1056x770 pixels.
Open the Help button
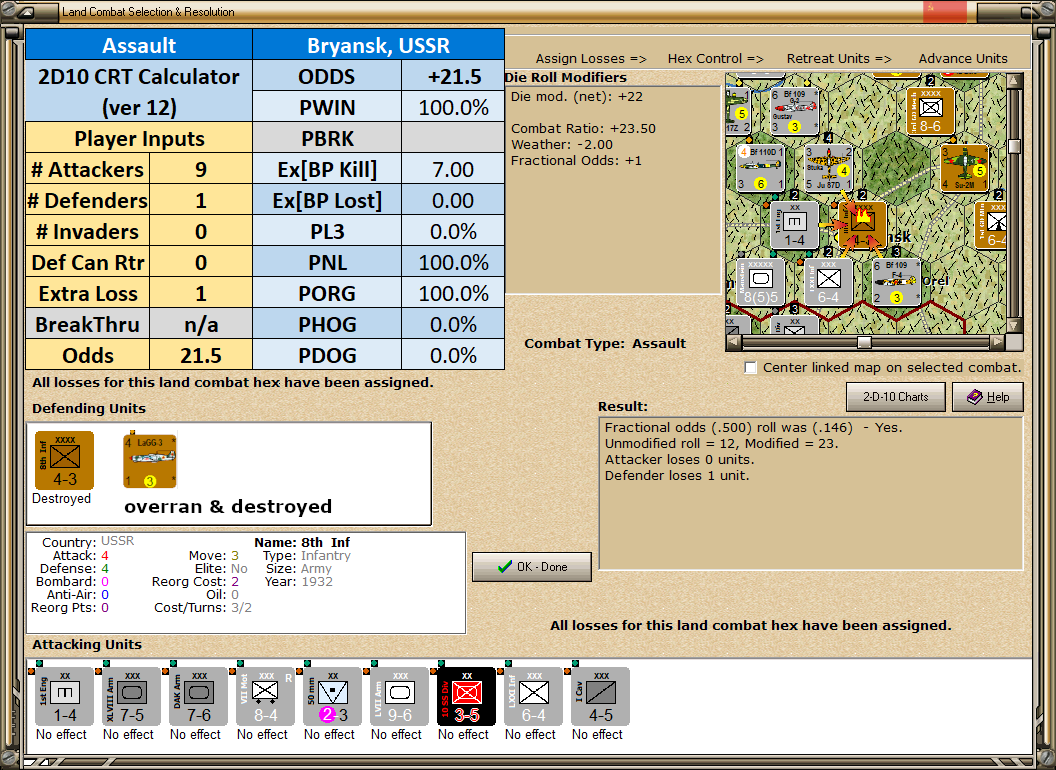click(x=988, y=397)
